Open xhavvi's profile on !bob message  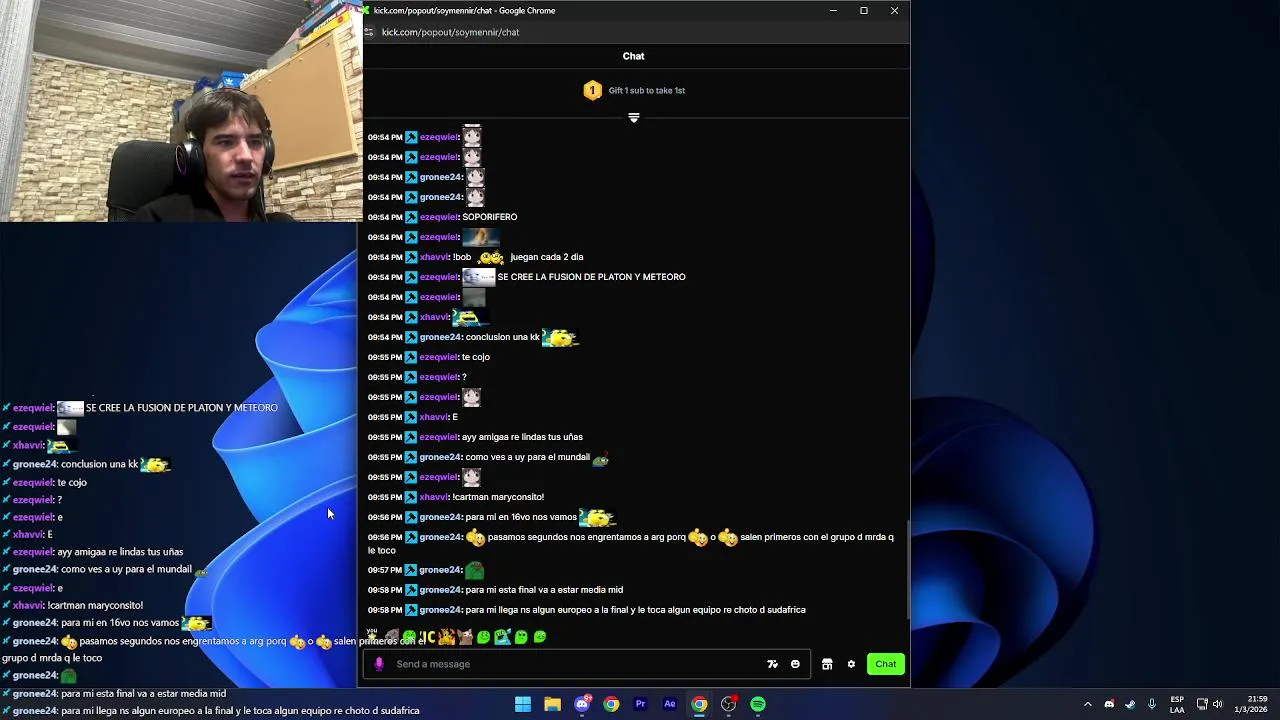(434, 257)
